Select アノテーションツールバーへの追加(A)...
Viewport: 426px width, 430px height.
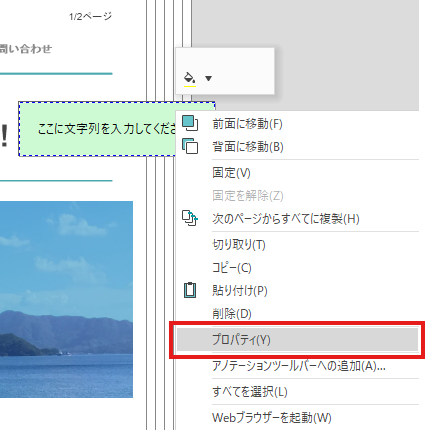pyautogui.click(x=297, y=366)
